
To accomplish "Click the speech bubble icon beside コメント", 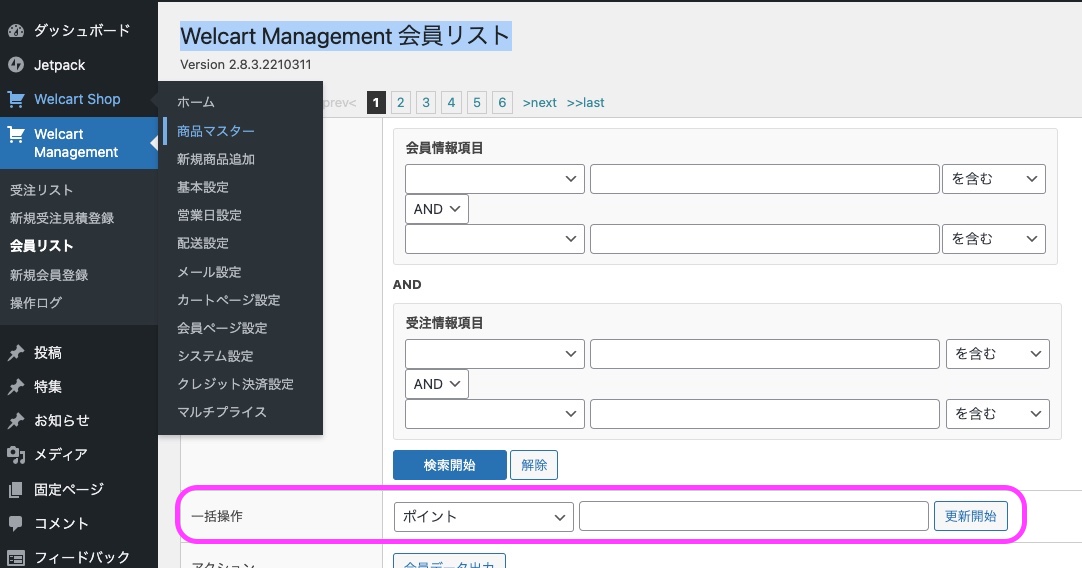I will coord(16,523).
